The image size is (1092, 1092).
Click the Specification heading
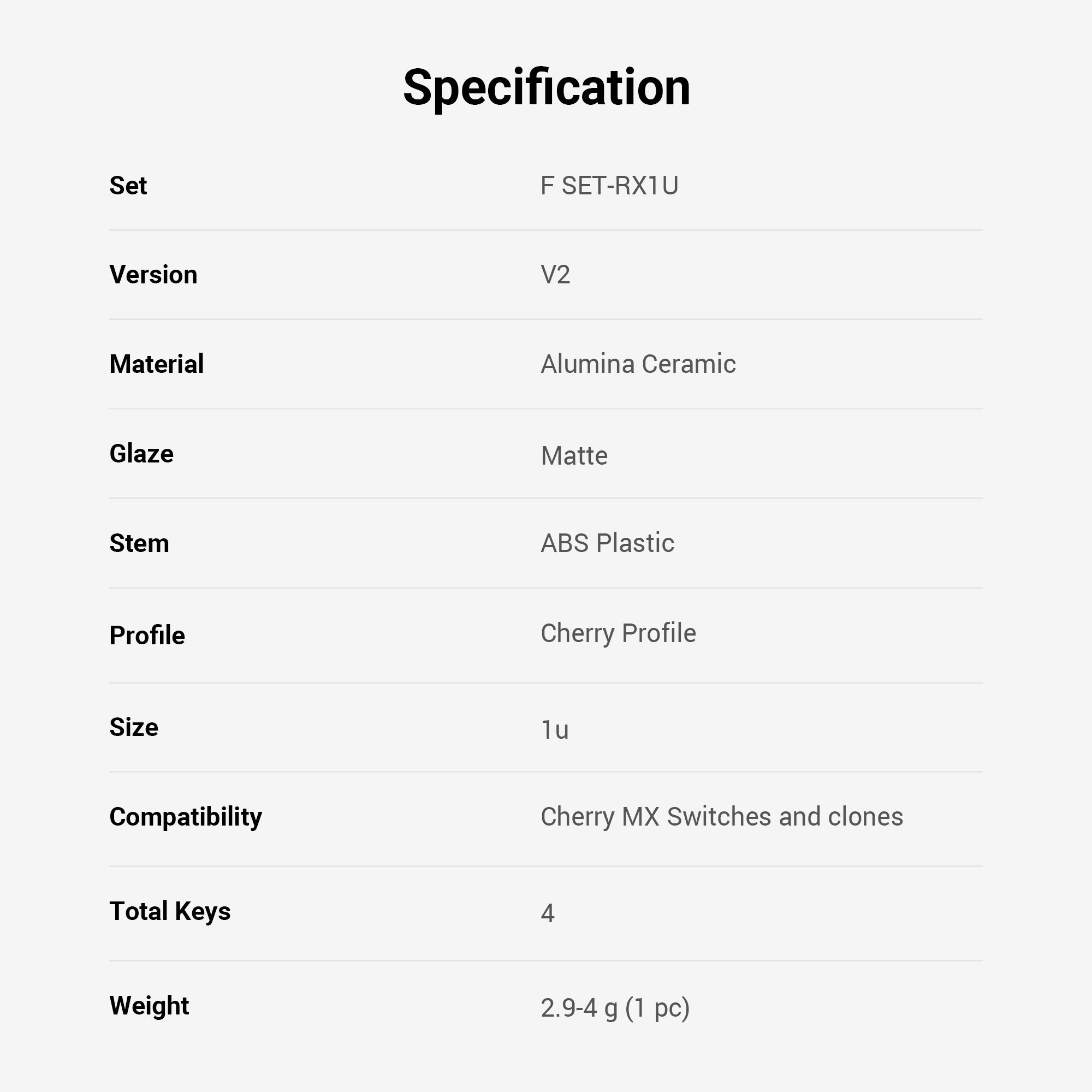[546, 87]
